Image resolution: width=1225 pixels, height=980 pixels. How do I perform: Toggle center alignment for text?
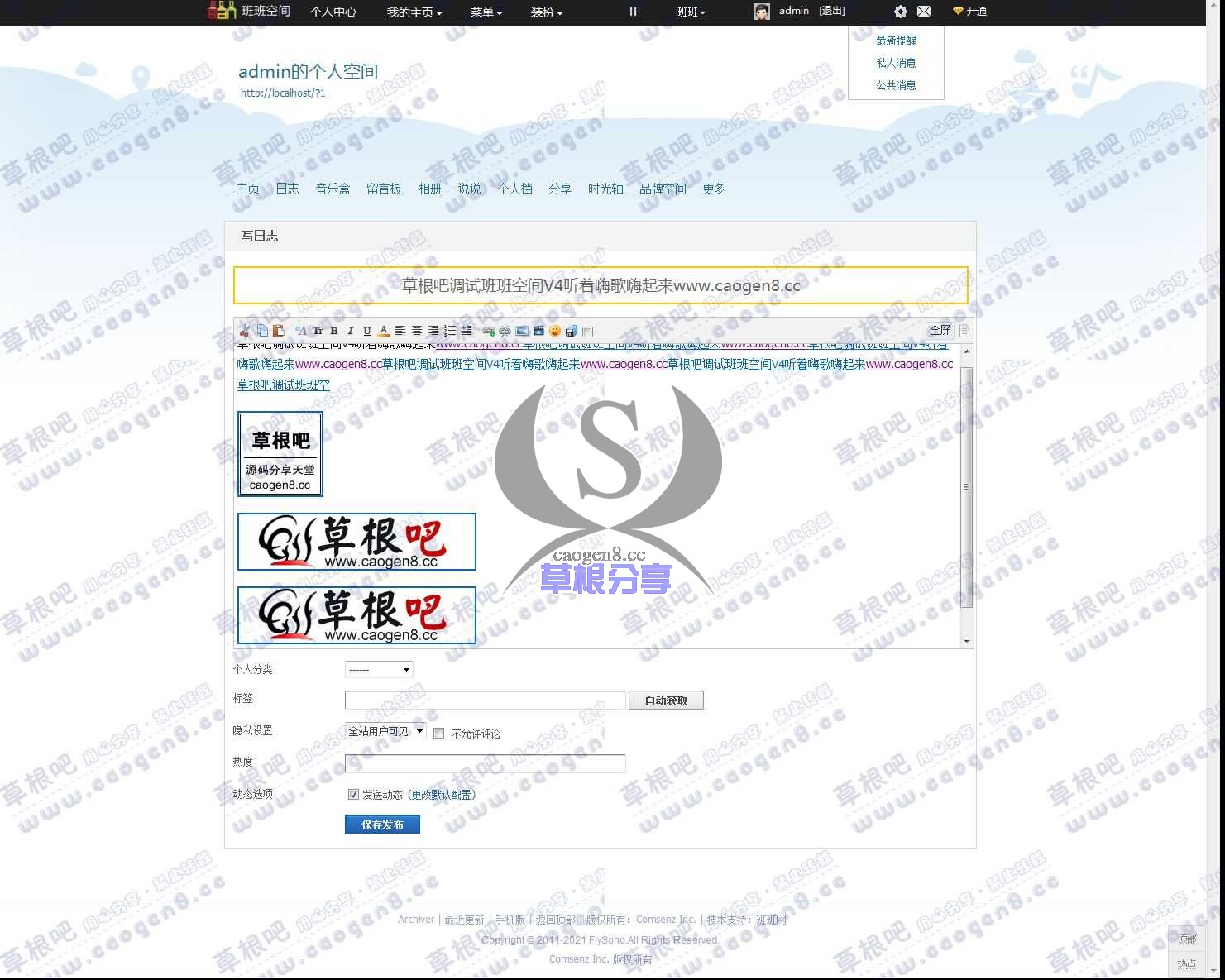[x=417, y=331]
